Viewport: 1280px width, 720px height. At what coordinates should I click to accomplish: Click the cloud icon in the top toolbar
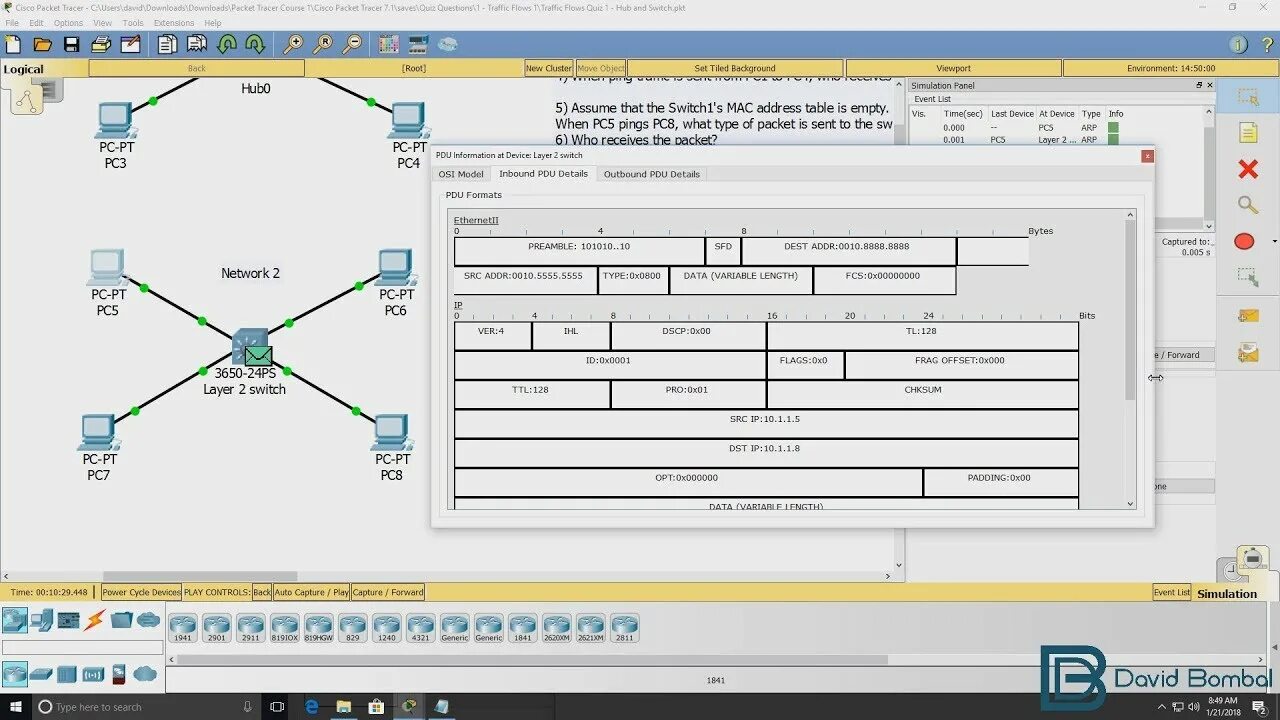(448, 44)
